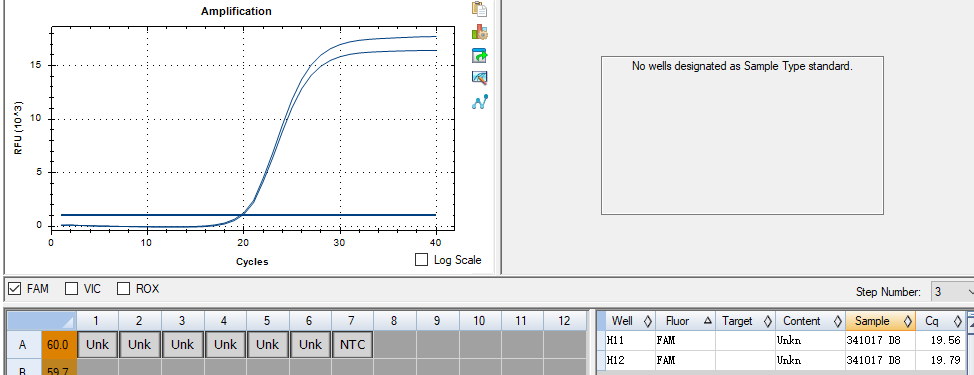Select plate row A header
The width and height of the screenshot is (974, 375).
point(24,345)
